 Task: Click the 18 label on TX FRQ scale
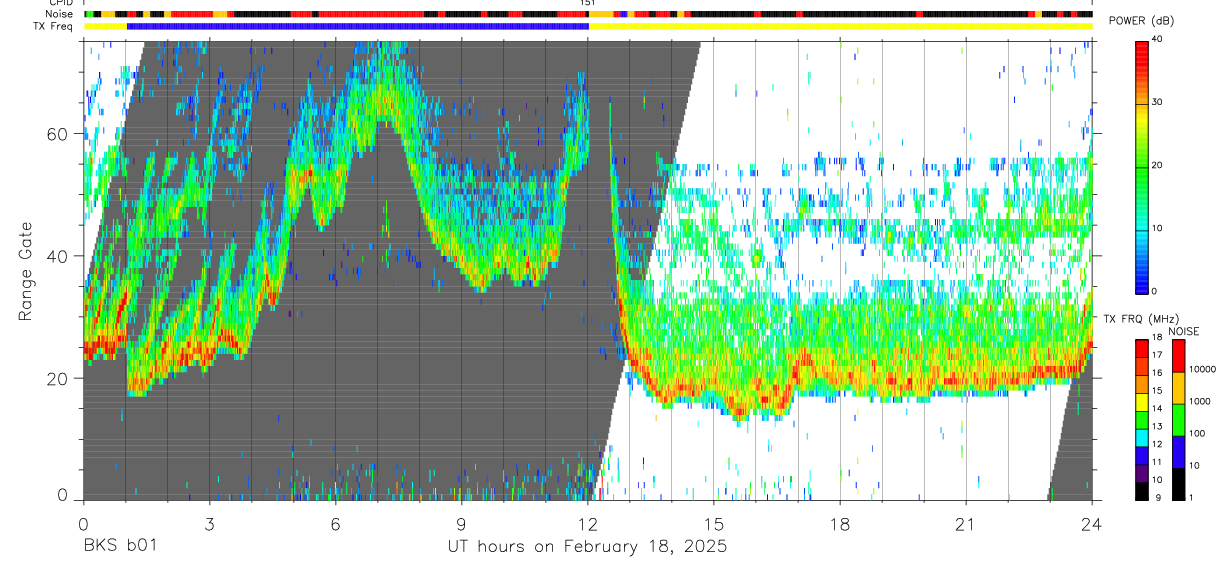tap(1157, 338)
